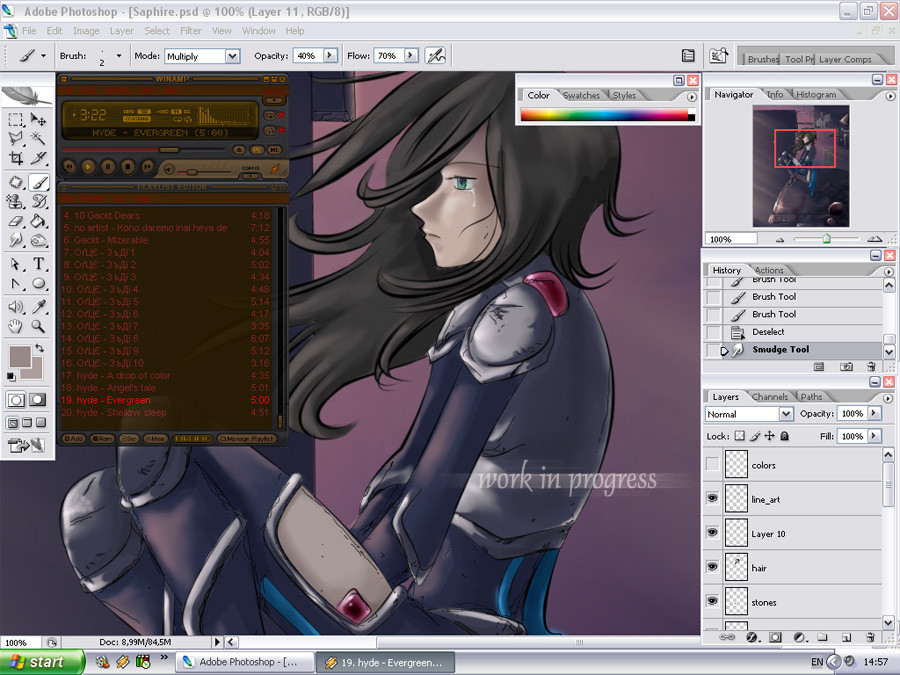
Task: Select the Ellipse shape tool
Action: click(38, 283)
